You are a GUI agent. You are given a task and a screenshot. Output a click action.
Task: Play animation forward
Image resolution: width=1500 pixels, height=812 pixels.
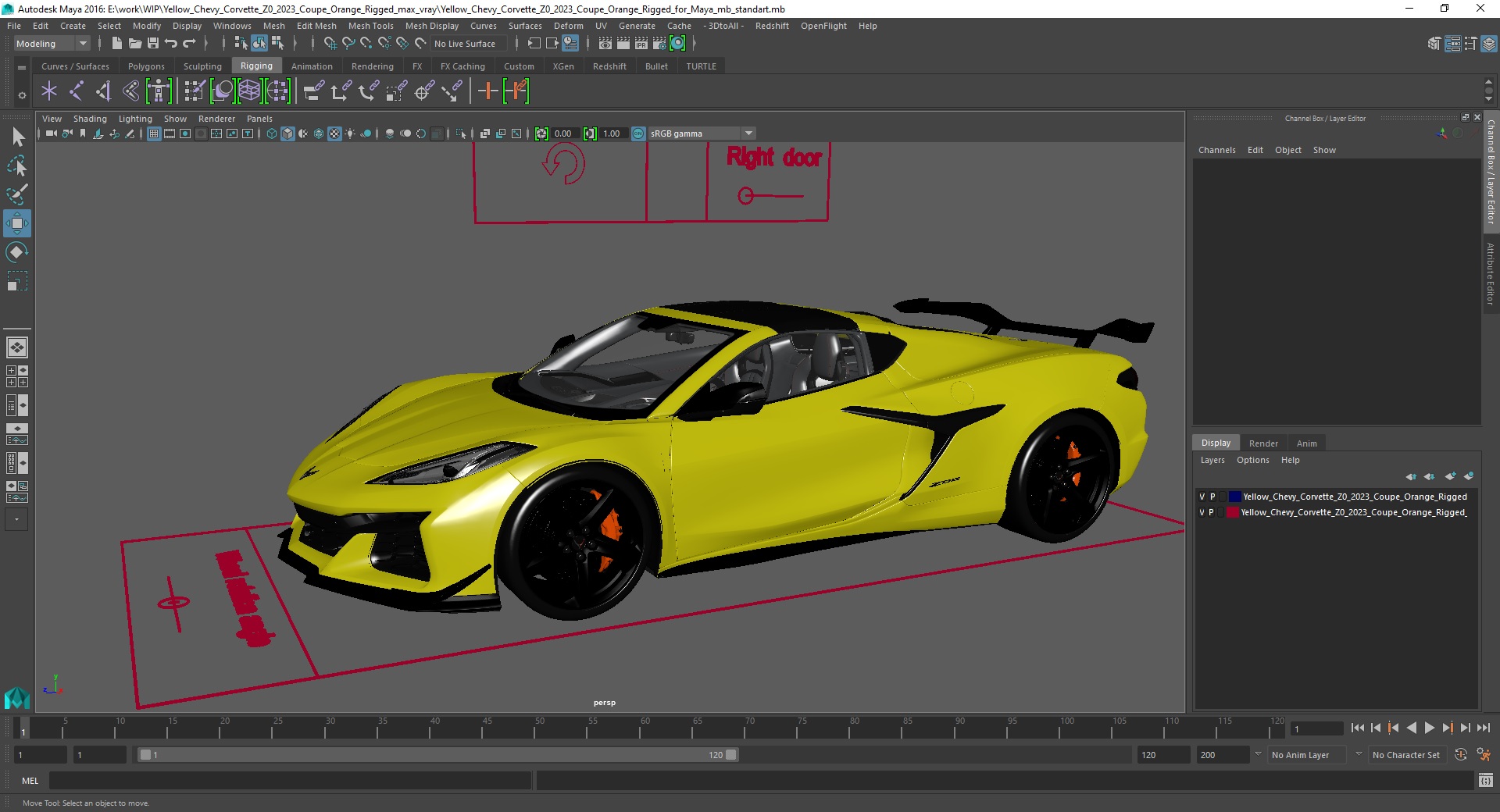[1429, 728]
